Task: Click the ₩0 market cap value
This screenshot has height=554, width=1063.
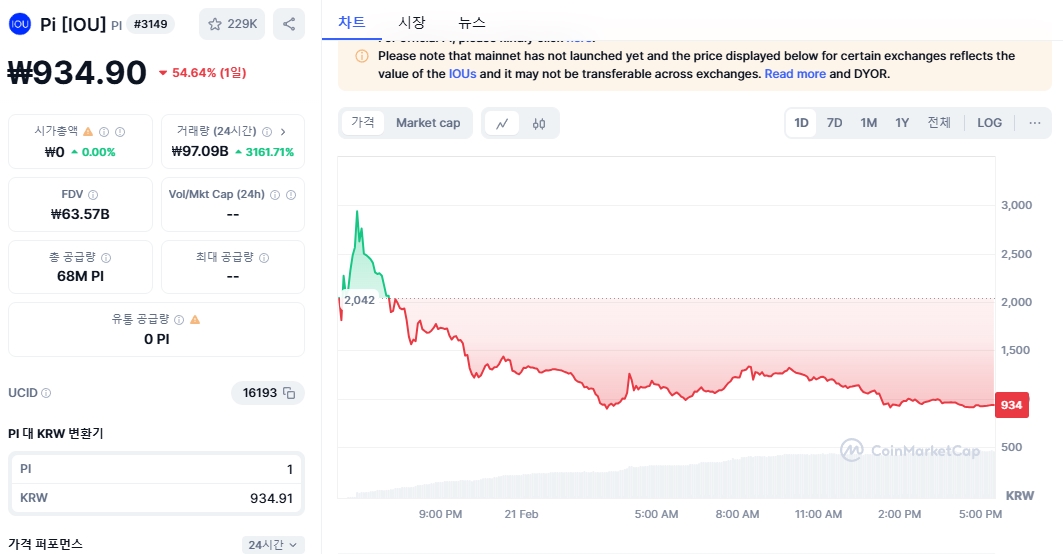Action: 54,152
